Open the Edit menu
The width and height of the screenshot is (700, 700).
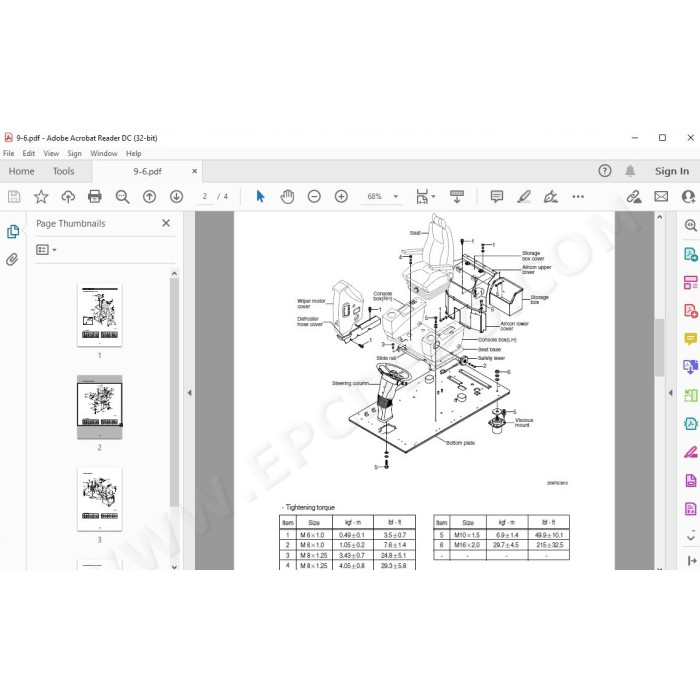click(29, 154)
